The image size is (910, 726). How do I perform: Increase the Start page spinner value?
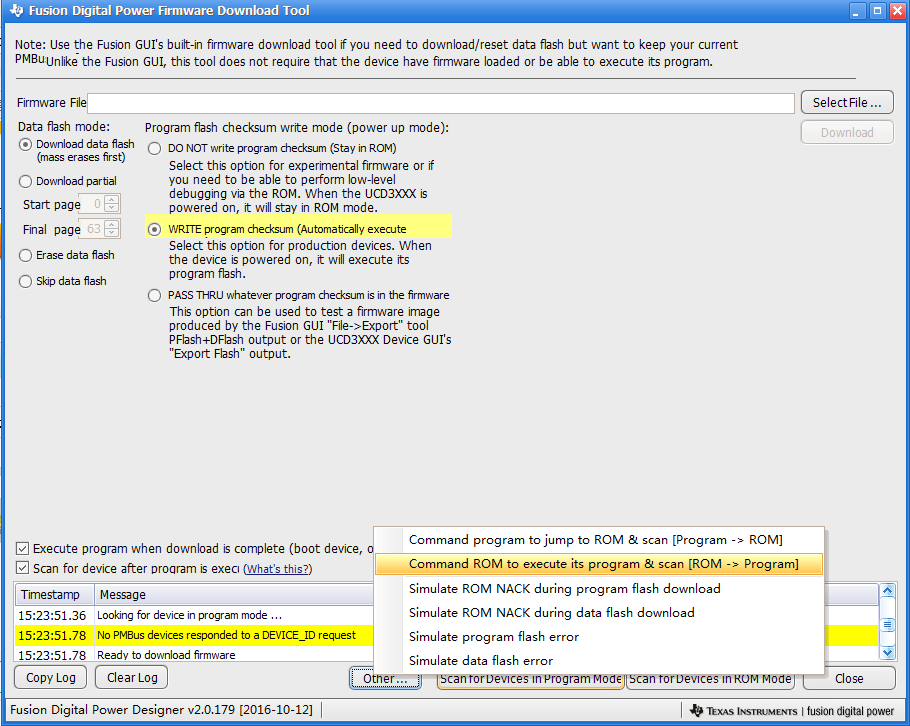112,200
